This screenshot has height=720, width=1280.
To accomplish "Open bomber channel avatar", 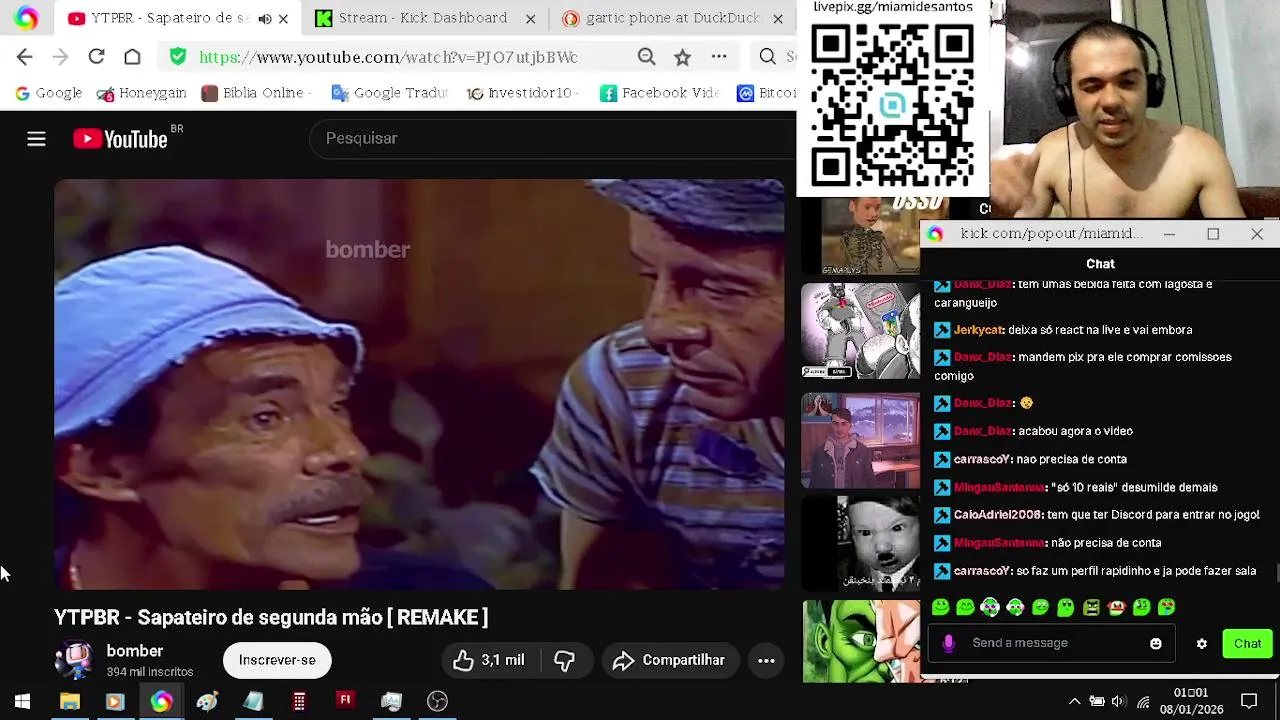I will point(73,660).
